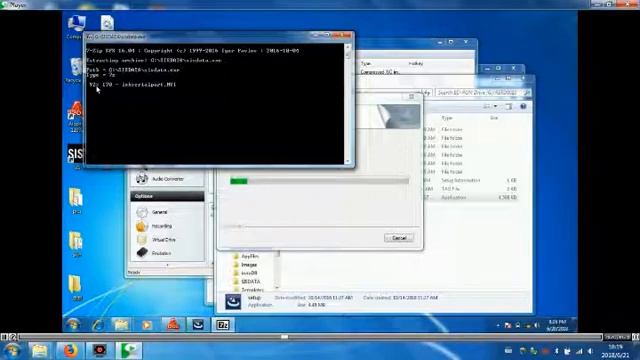This screenshot has width=640, height=360.
Task: Cancel the installation progress dialog
Action: point(399,238)
